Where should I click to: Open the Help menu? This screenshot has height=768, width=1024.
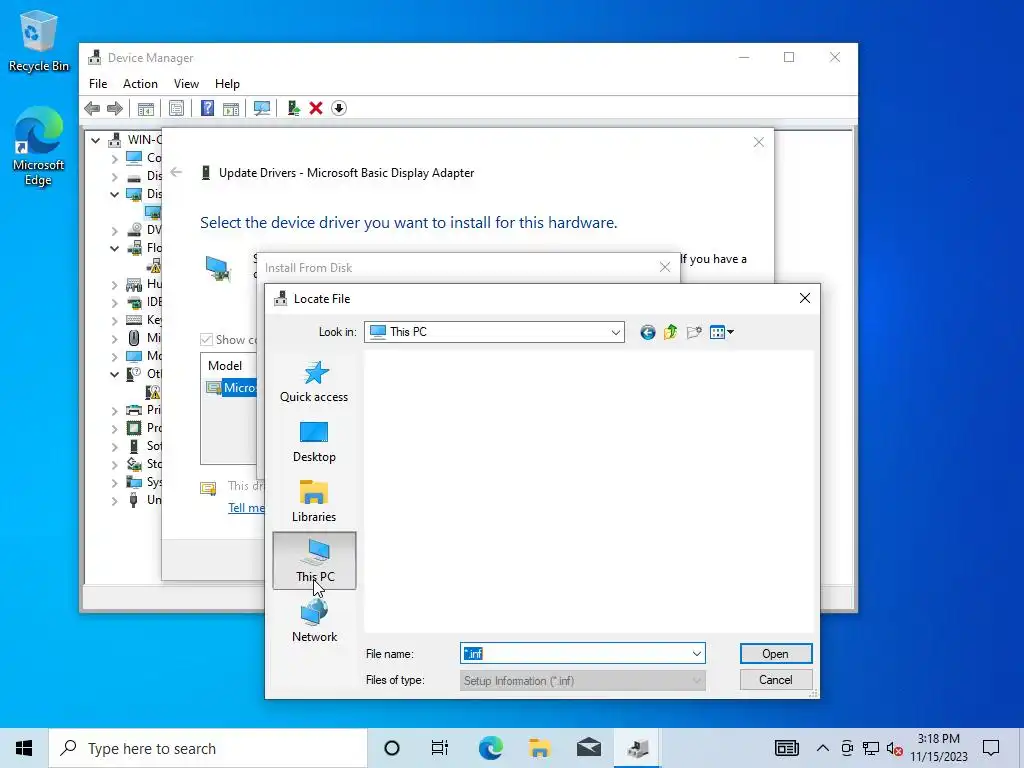pyautogui.click(x=227, y=84)
